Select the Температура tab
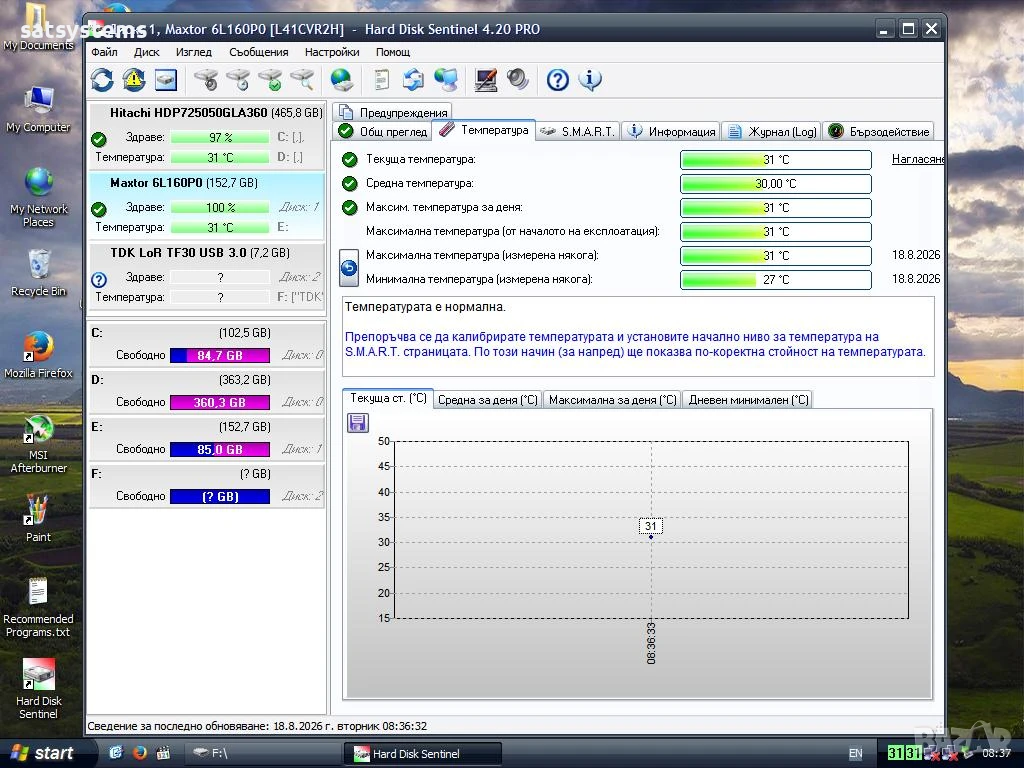Viewport: 1024px width, 768px height. click(x=484, y=130)
